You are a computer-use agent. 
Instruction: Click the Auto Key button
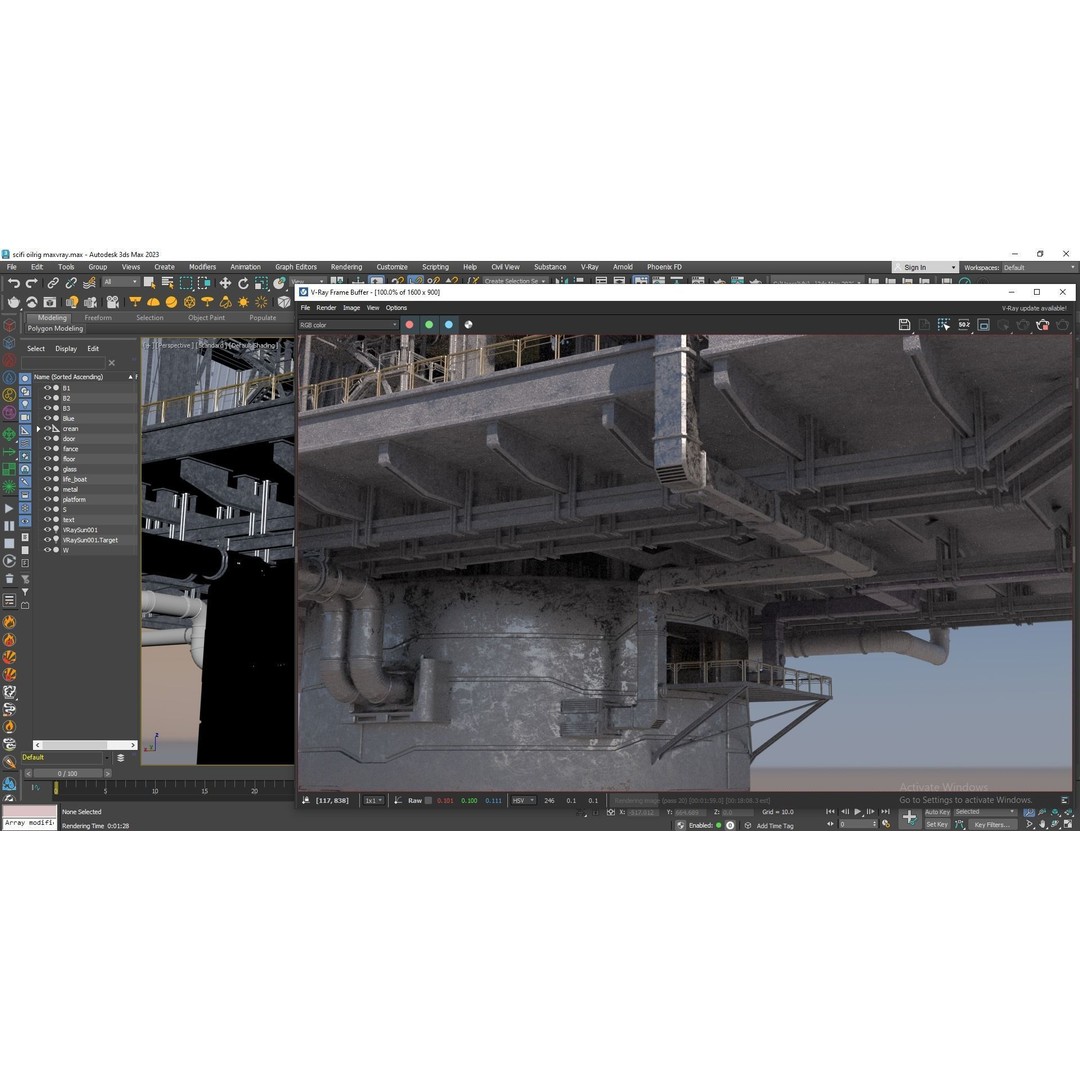coord(937,812)
